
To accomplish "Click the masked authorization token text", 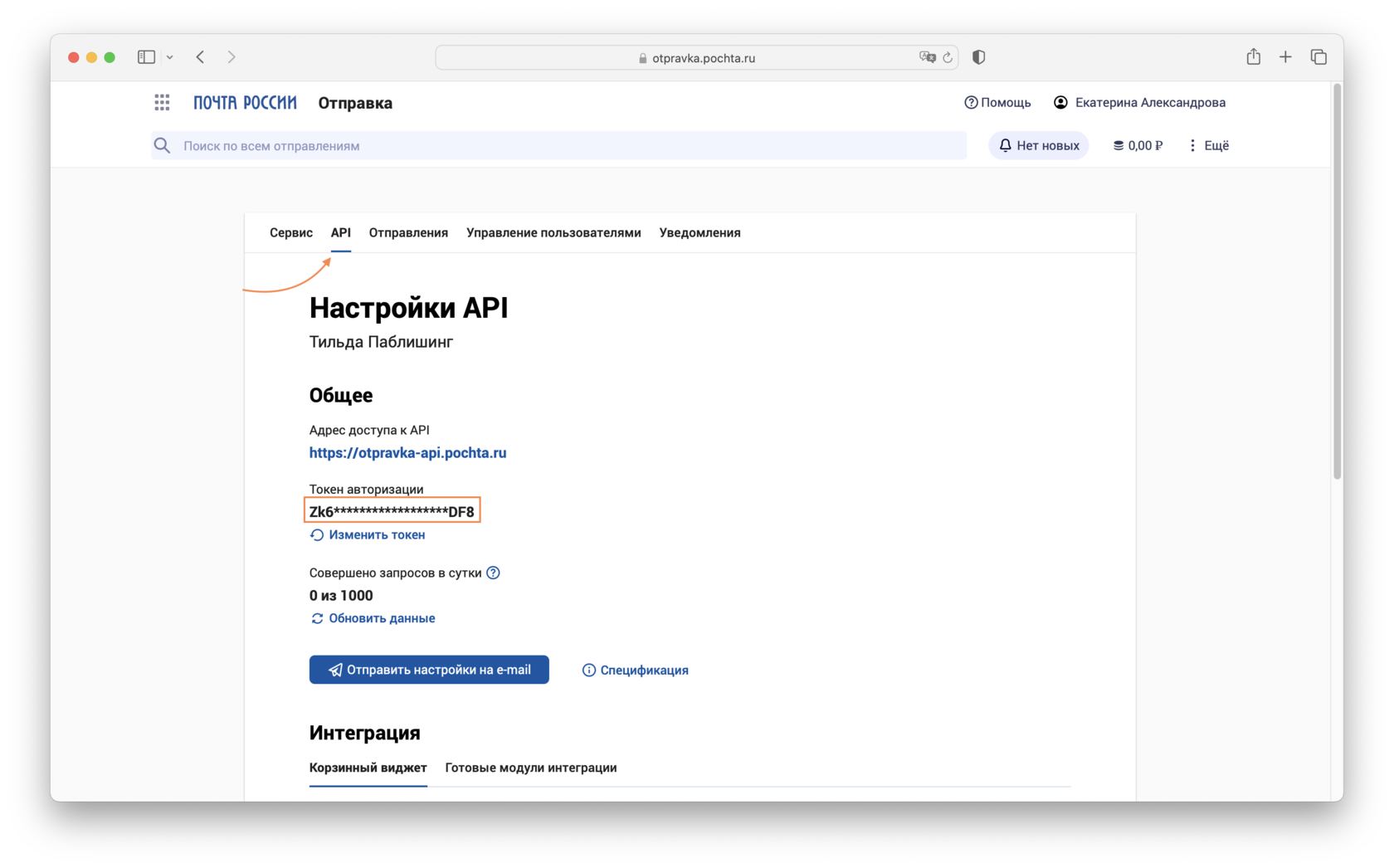I will click(x=392, y=511).
